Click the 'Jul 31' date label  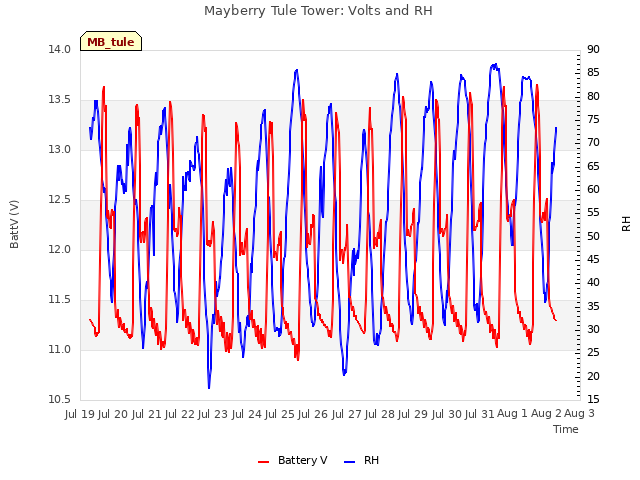pyautogui.click(x=480, y=414)
